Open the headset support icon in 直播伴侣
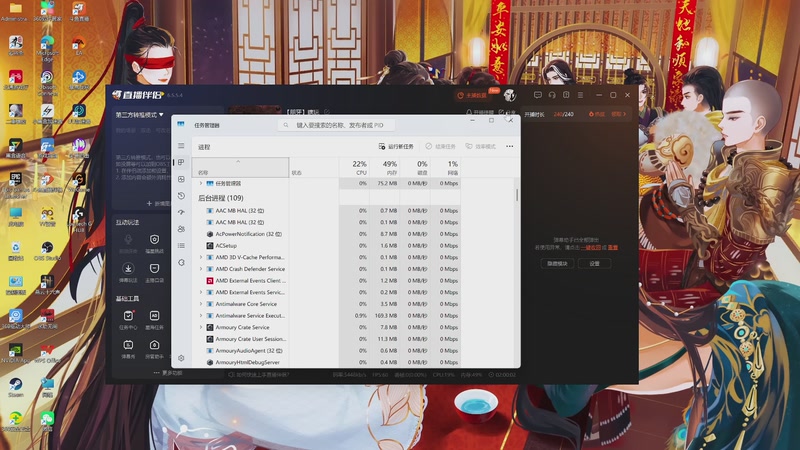 coord(552,95)
